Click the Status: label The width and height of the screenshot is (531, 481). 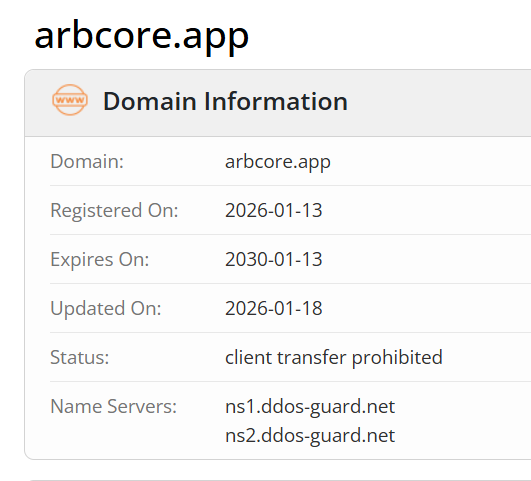click(80, 357)
